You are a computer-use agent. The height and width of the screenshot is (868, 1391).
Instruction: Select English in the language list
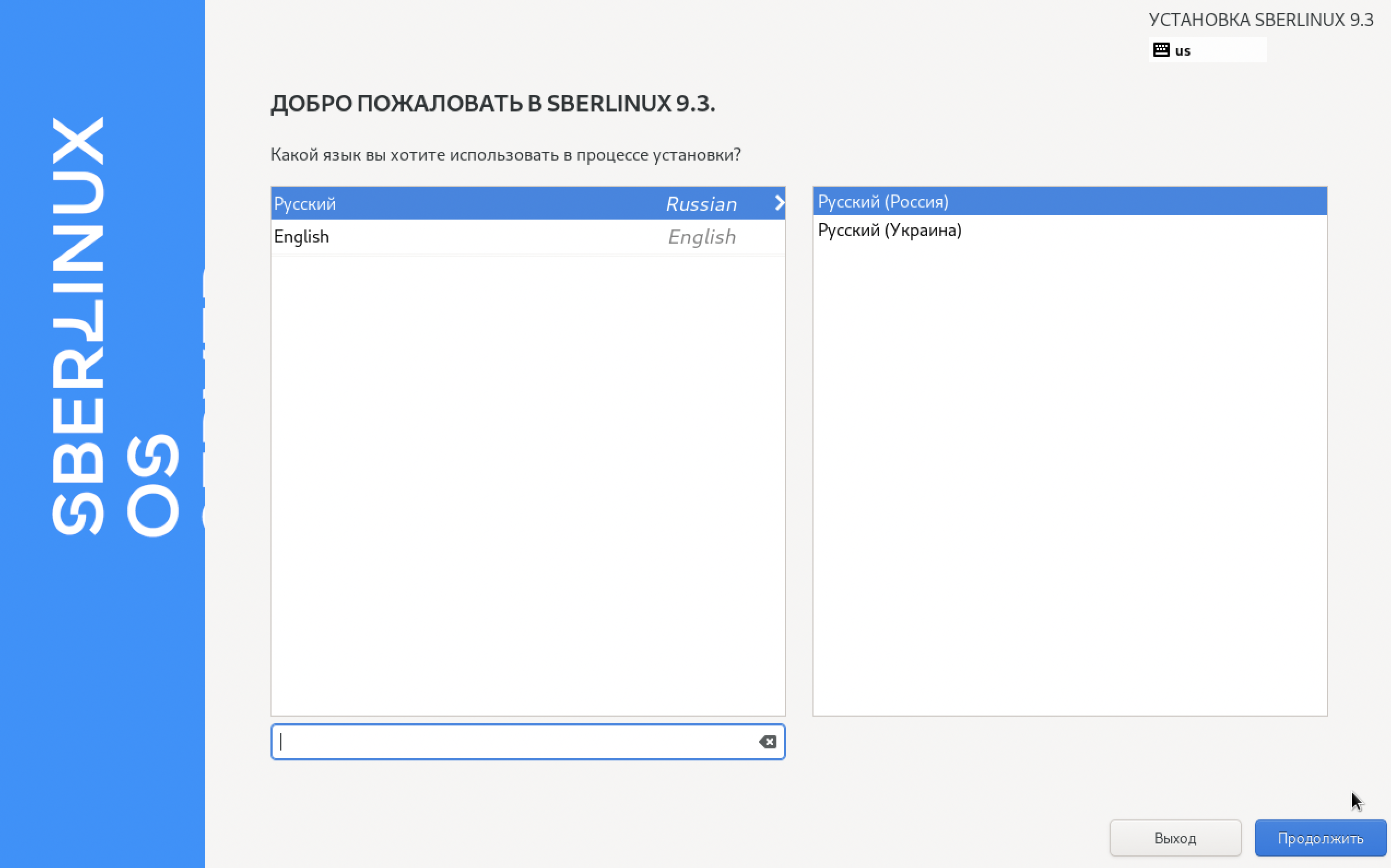coord(302,237)
